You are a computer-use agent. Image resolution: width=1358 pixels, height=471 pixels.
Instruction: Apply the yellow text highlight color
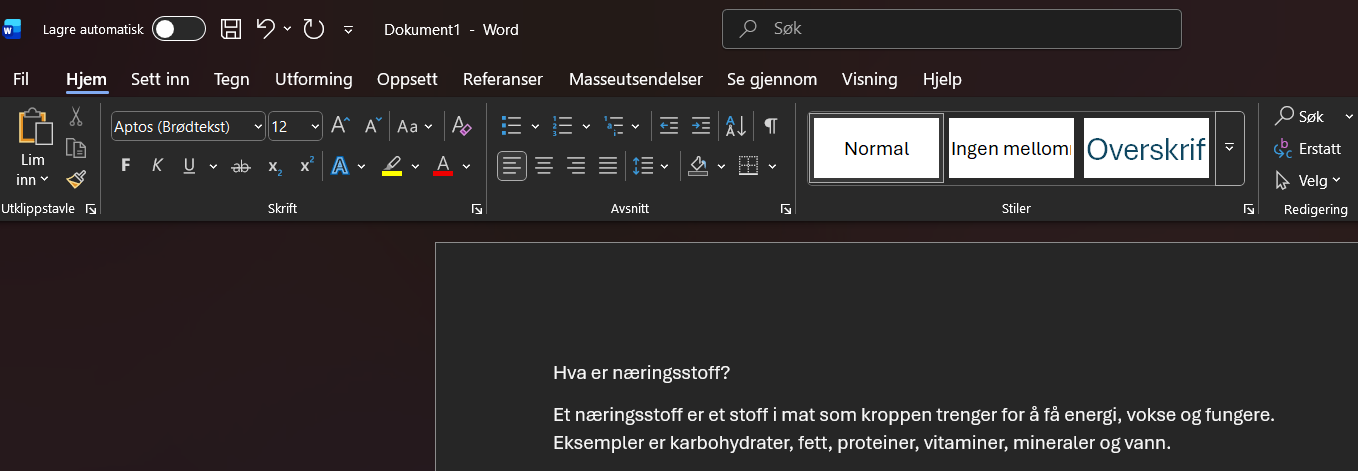point(392,166)
